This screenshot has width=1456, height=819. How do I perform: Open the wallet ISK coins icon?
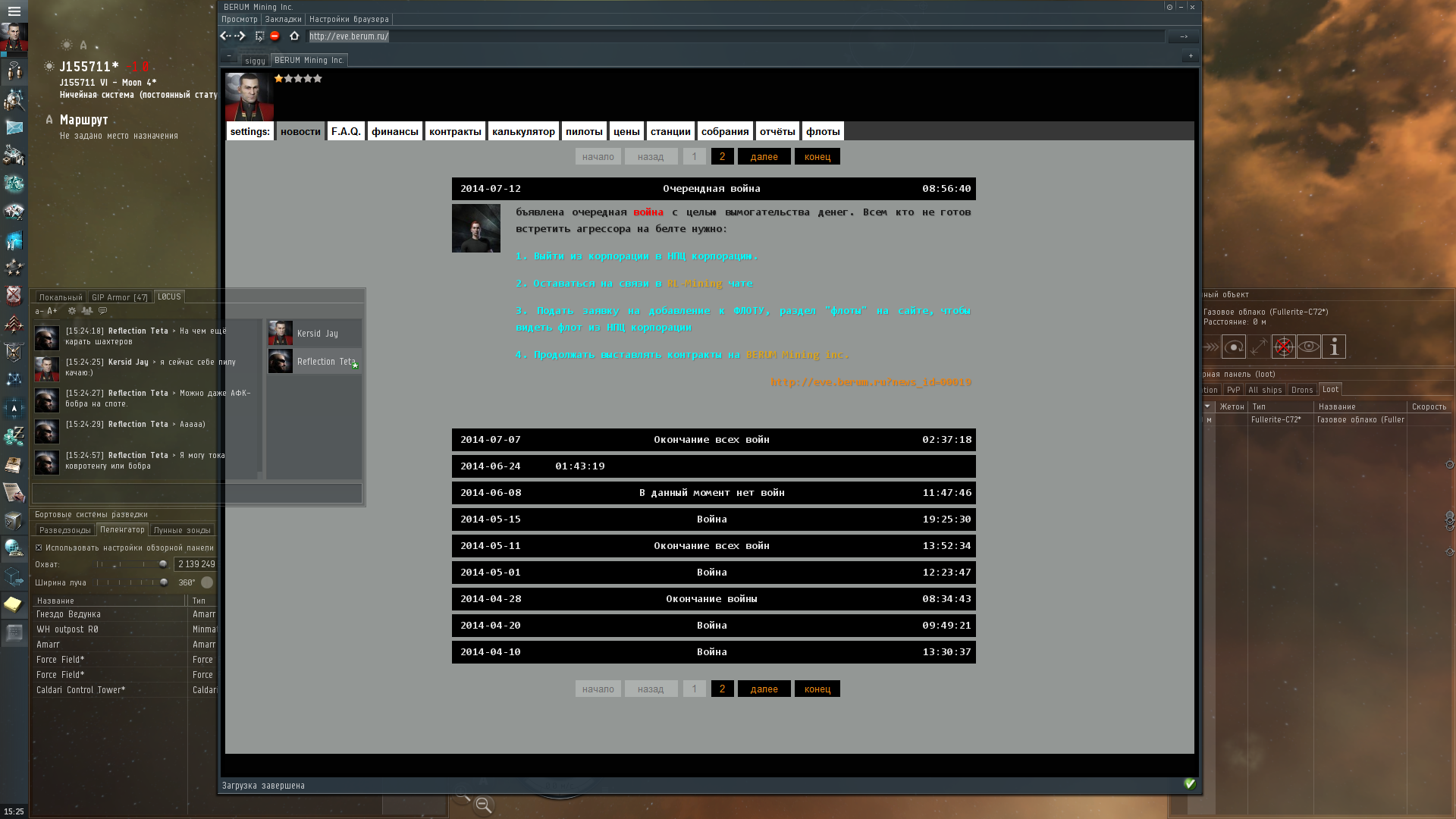coord(14,436)
